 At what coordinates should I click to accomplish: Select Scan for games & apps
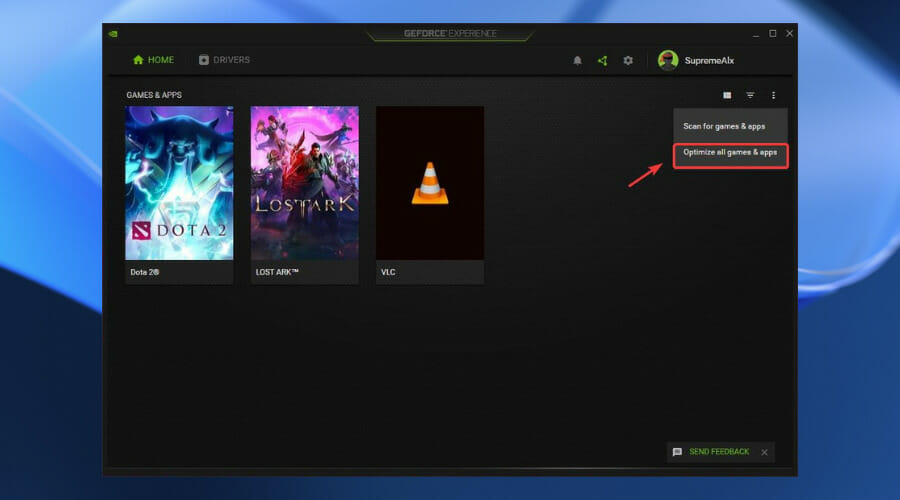[x=730, y=126]
